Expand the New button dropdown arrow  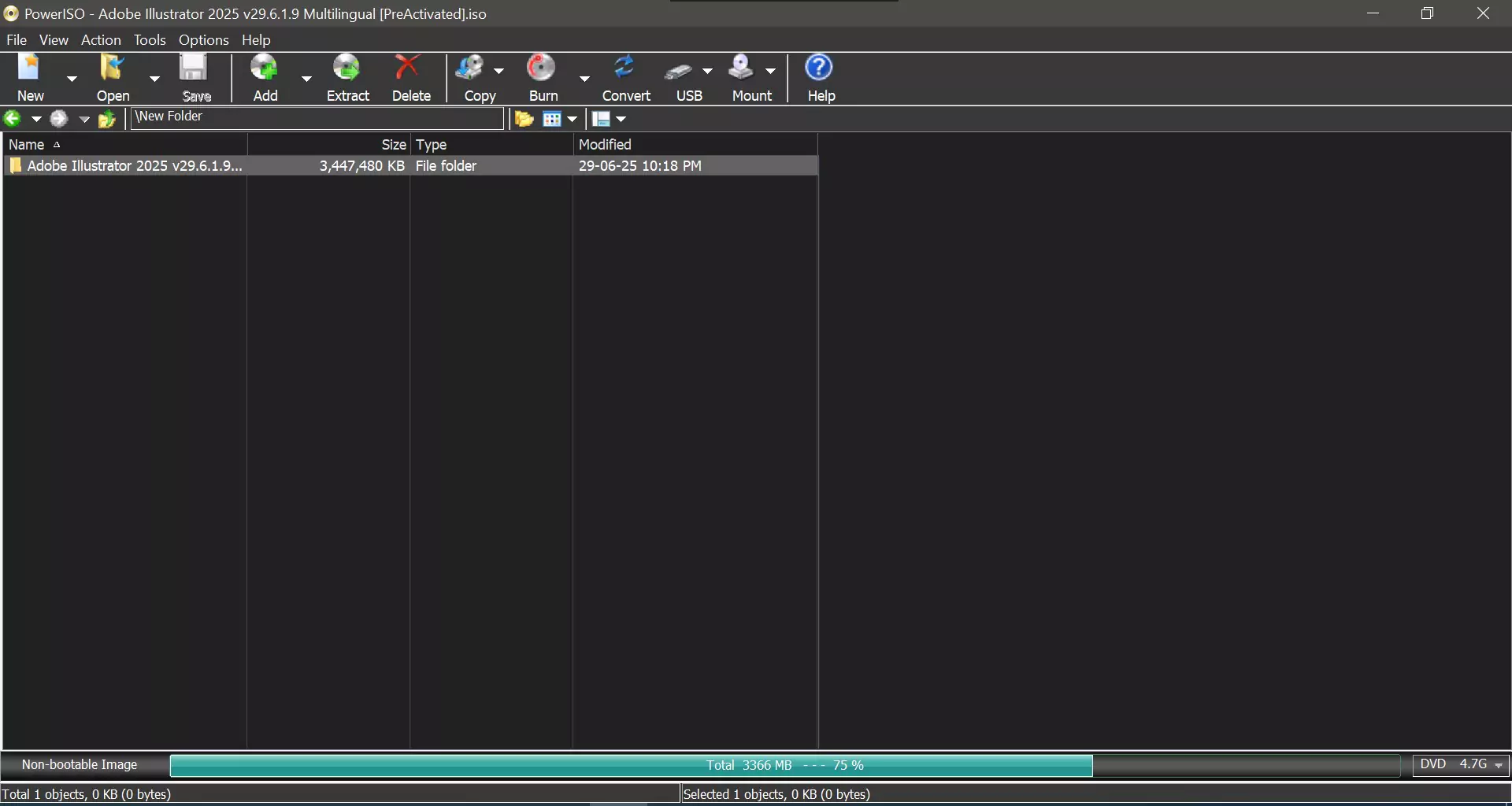[72, 79]
